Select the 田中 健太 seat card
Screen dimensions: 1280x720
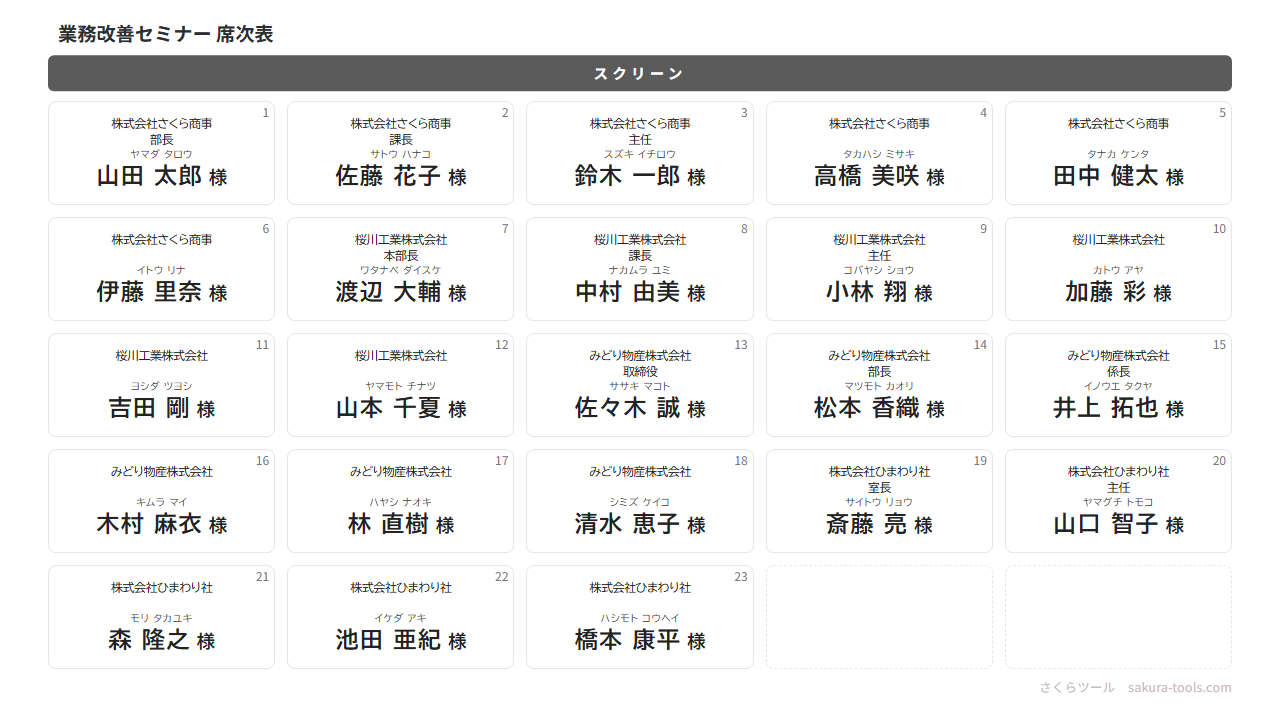(1118, 153)
